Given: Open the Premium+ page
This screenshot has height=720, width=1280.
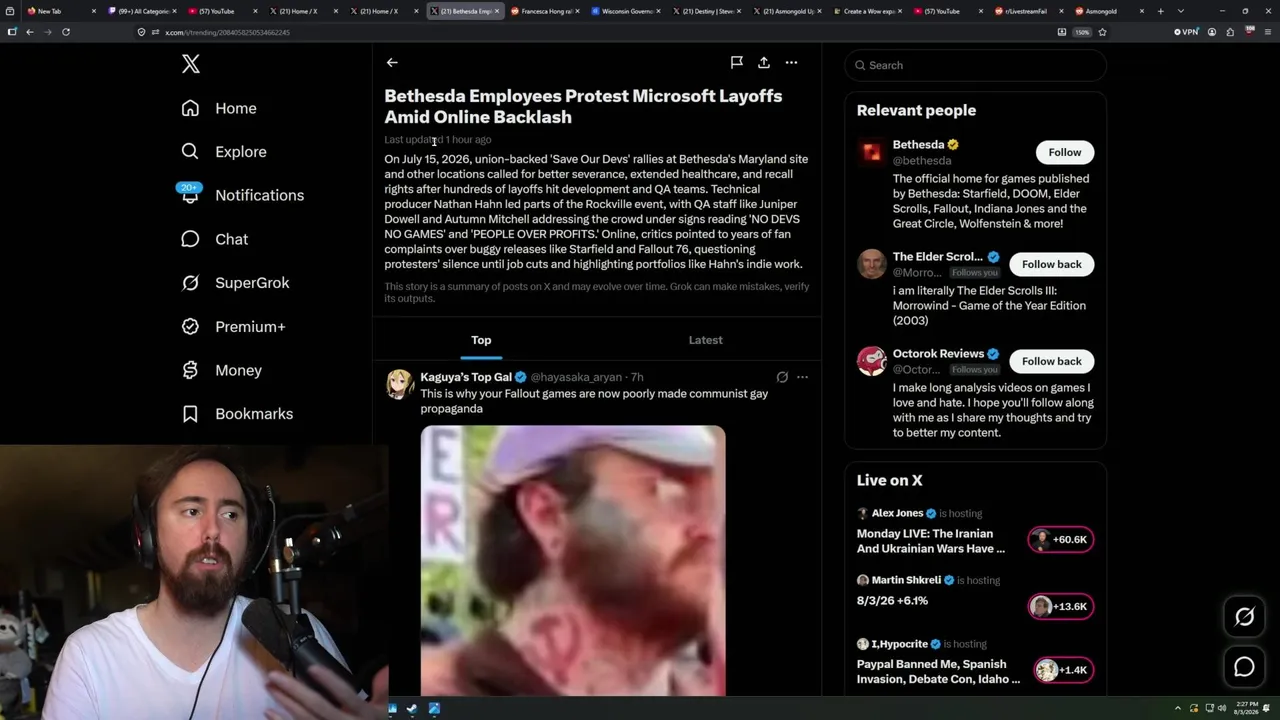Looking at the screenshot, I should click(x=233, y=327).
